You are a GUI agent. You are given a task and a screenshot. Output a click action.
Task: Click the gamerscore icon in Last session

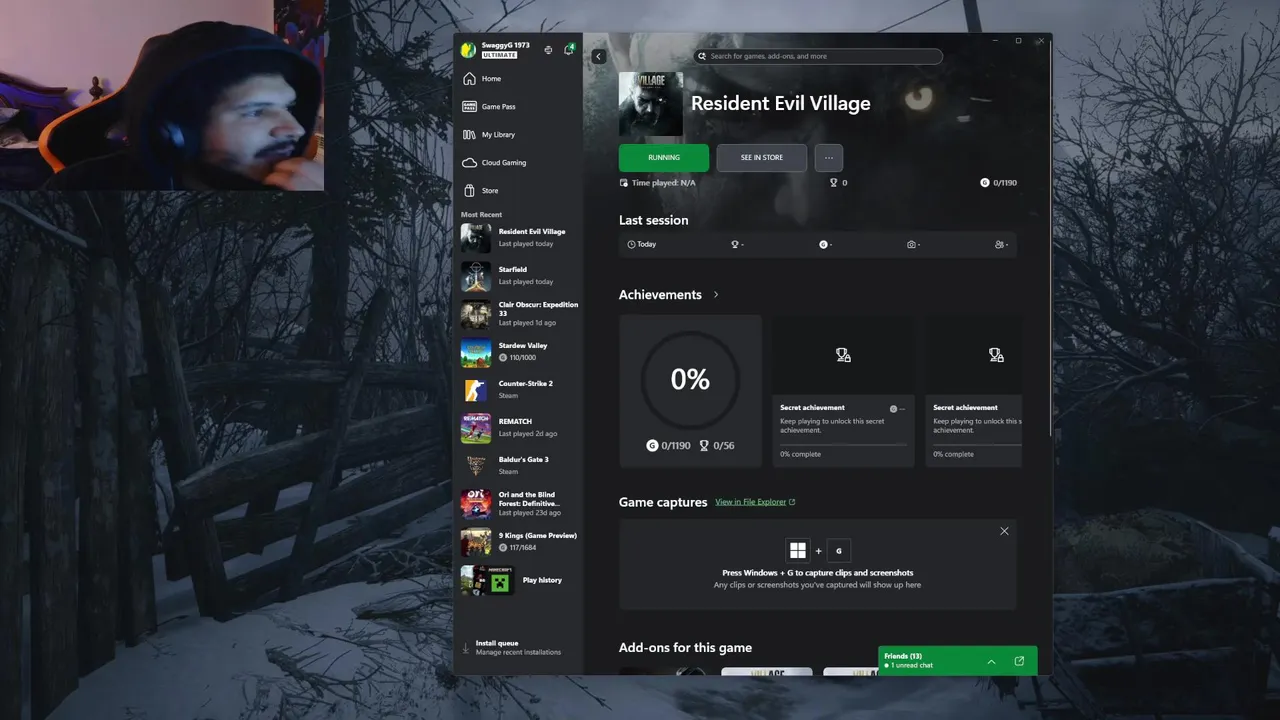(x=824, y=244)
